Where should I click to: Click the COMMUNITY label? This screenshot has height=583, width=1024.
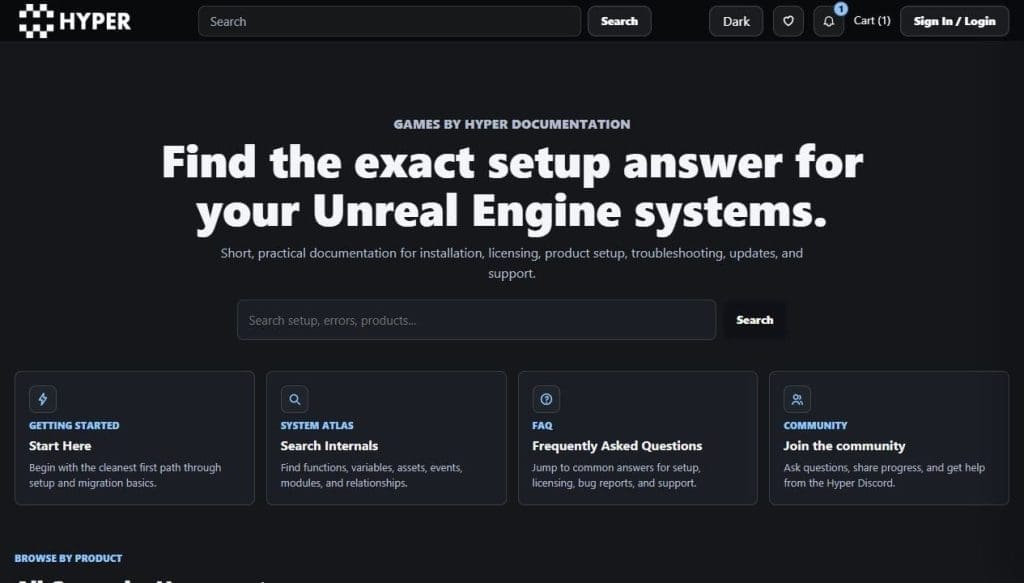point(815,426)
